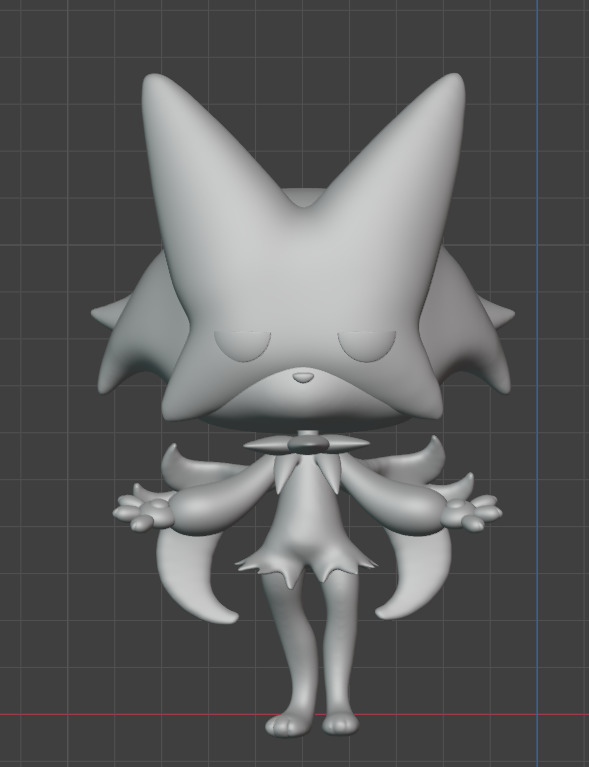Click the paw hand on the viewer's left
Viewport: 589px width, 767px height.
coord(142,513)
